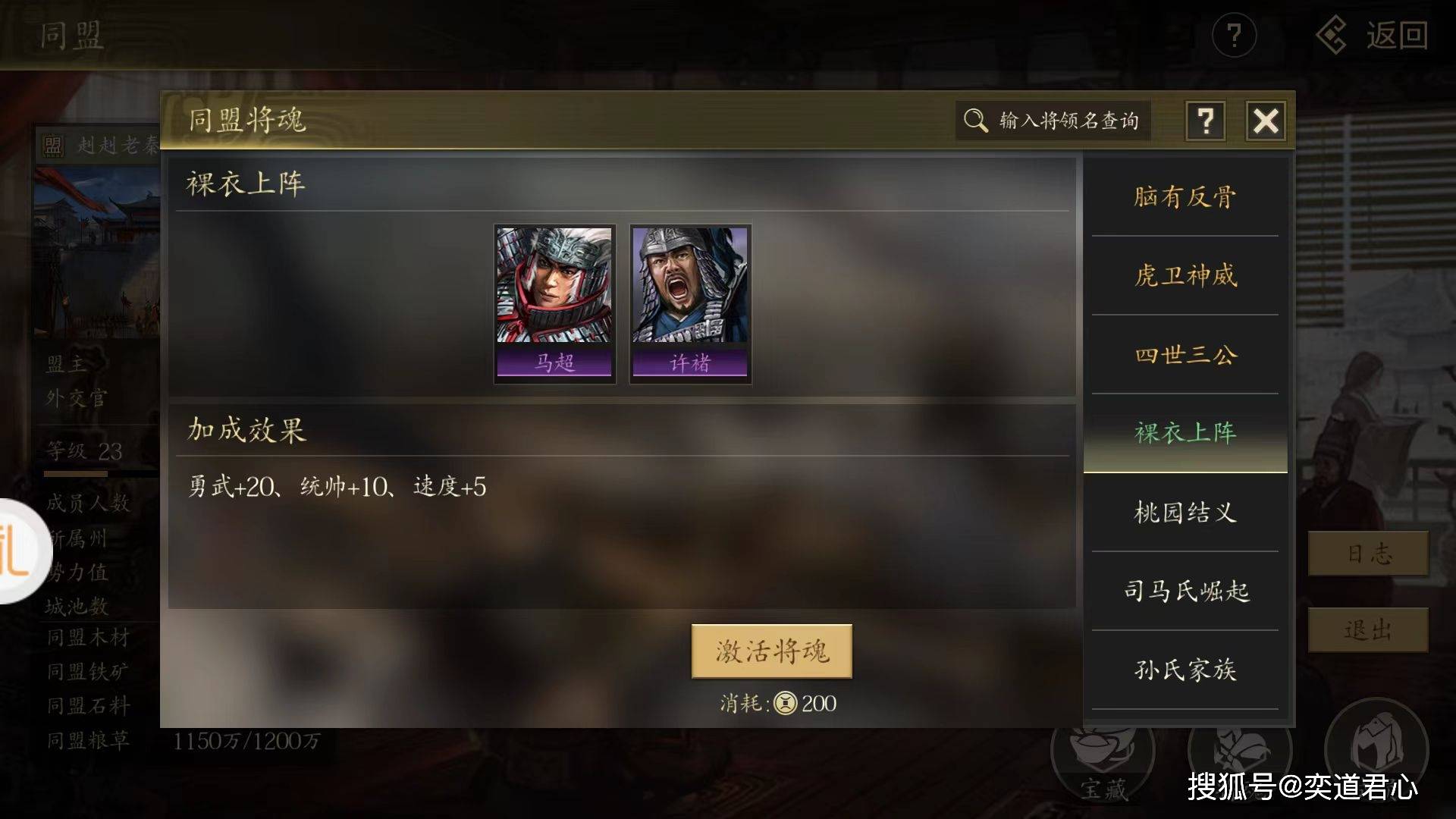1456x819 pixels.
Task: Select the 裸衣上阵 tab
Action: coord(1185,433)
